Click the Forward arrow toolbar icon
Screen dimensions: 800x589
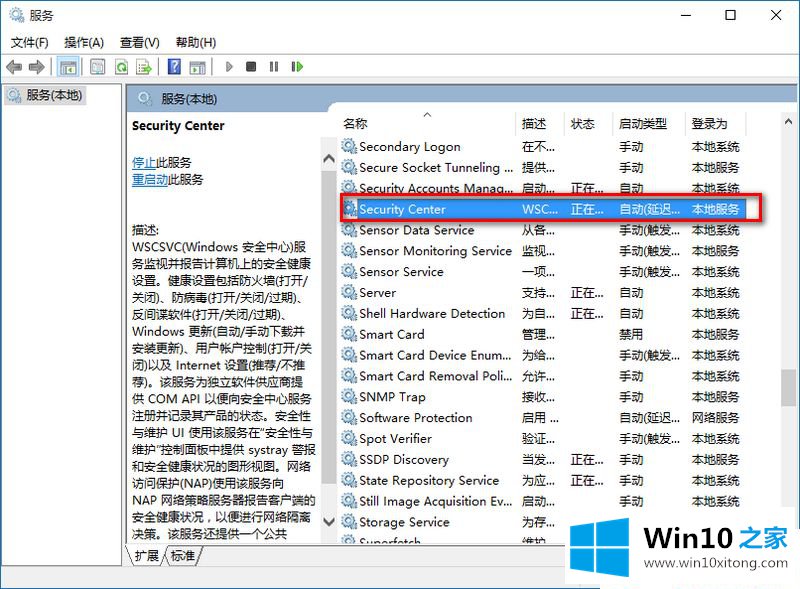click(37, 67)
